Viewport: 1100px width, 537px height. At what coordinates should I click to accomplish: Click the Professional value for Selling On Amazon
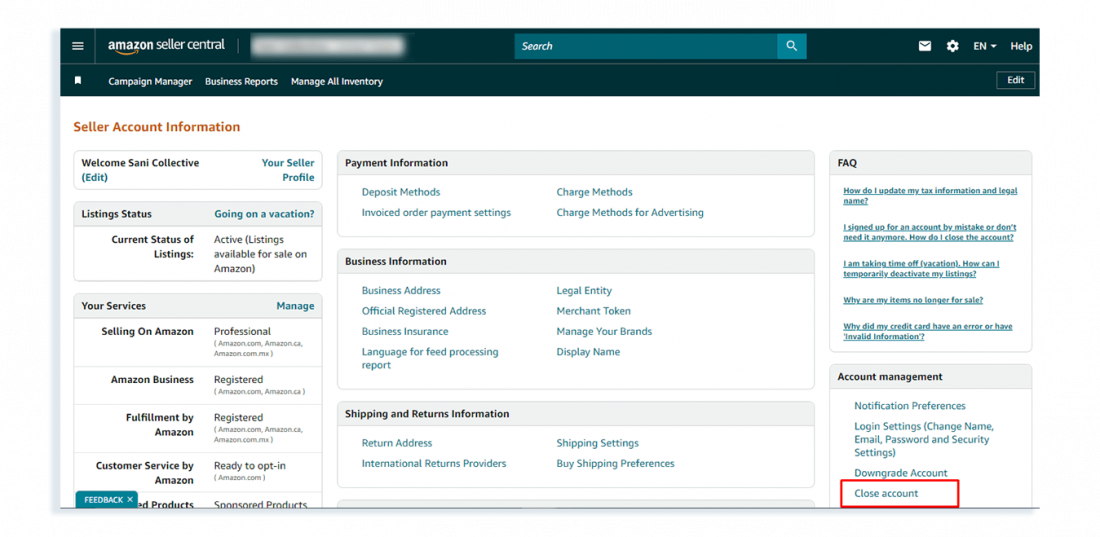tap(242, 331)
